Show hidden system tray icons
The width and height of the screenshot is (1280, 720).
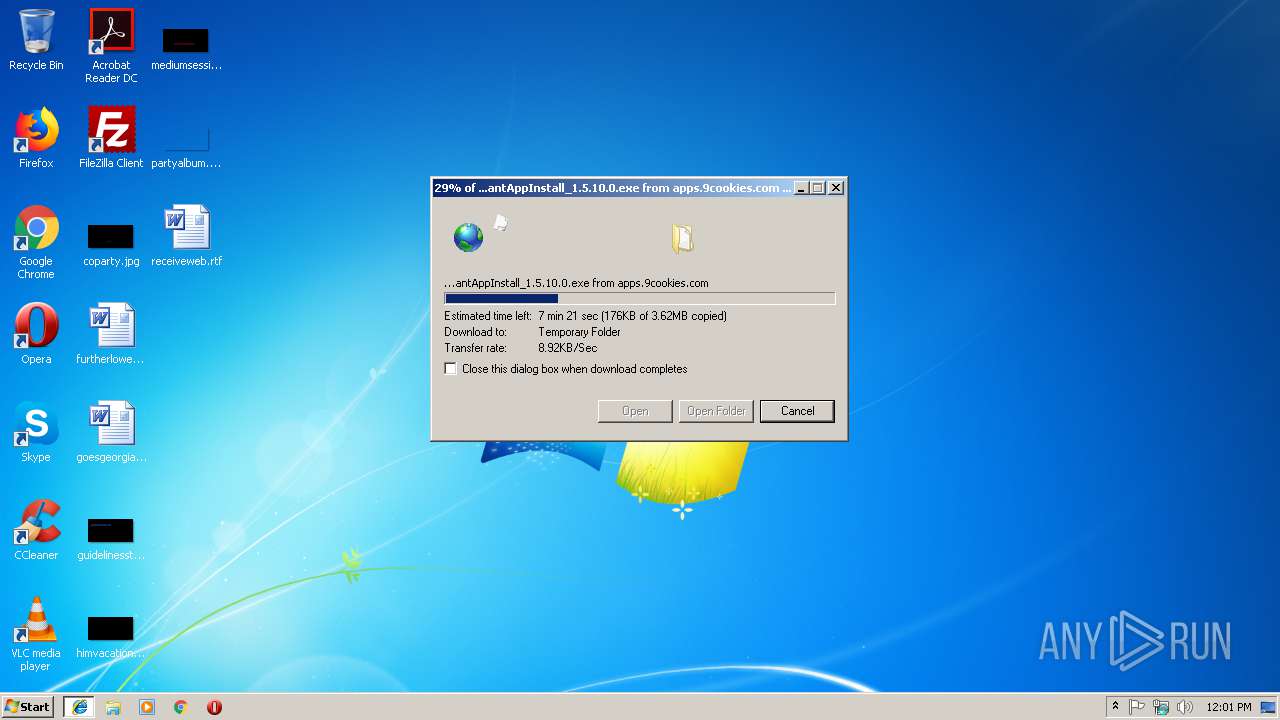tap(1115, 707)
